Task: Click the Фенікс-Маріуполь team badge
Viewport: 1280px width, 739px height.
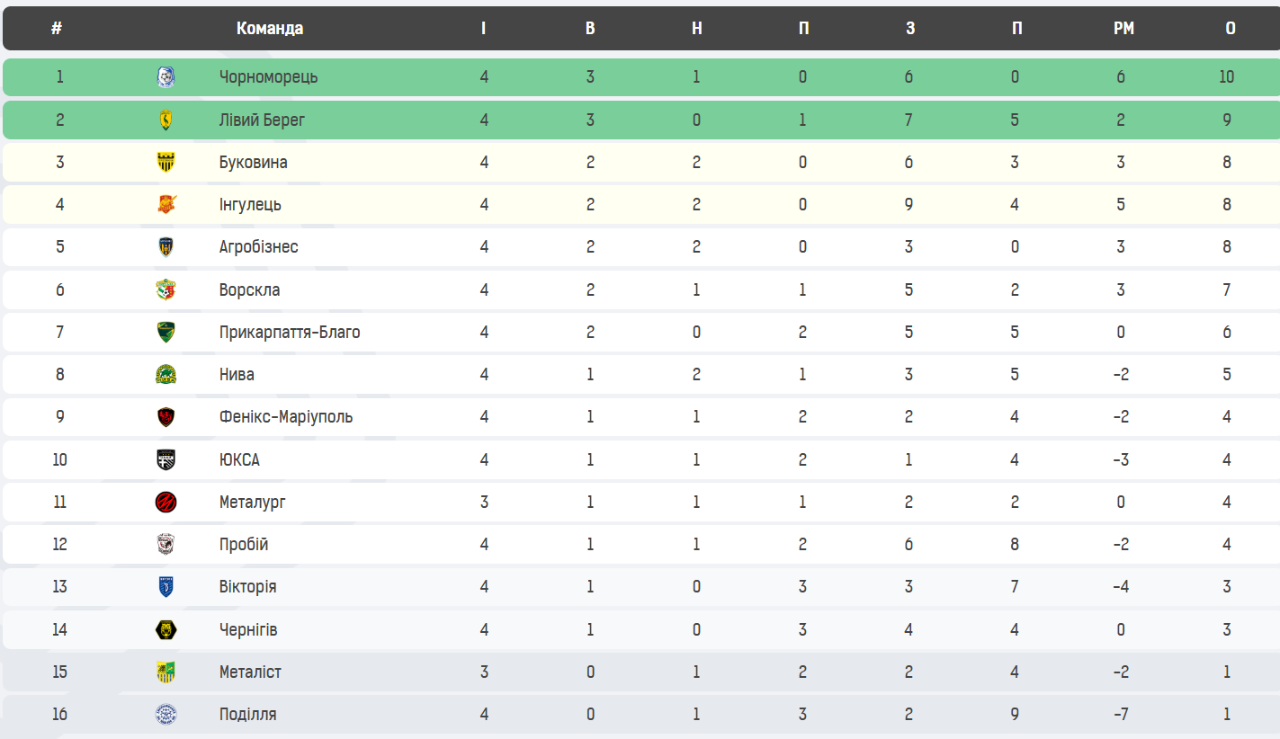Action: click(166, 417)
